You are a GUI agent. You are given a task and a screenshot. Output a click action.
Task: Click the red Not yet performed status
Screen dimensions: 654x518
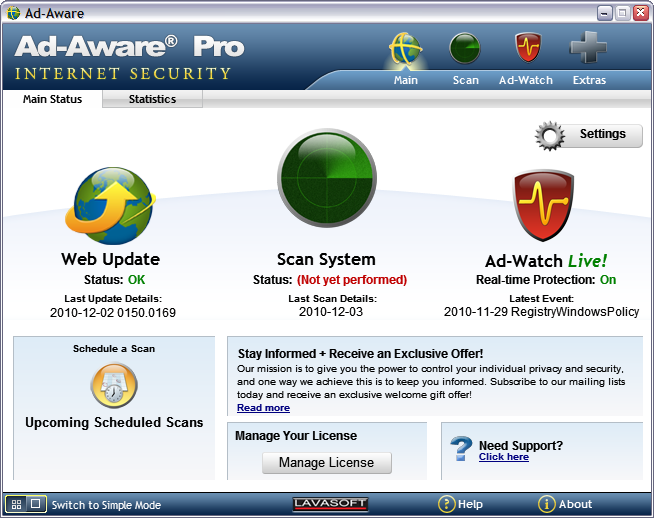tap(352, 280)
